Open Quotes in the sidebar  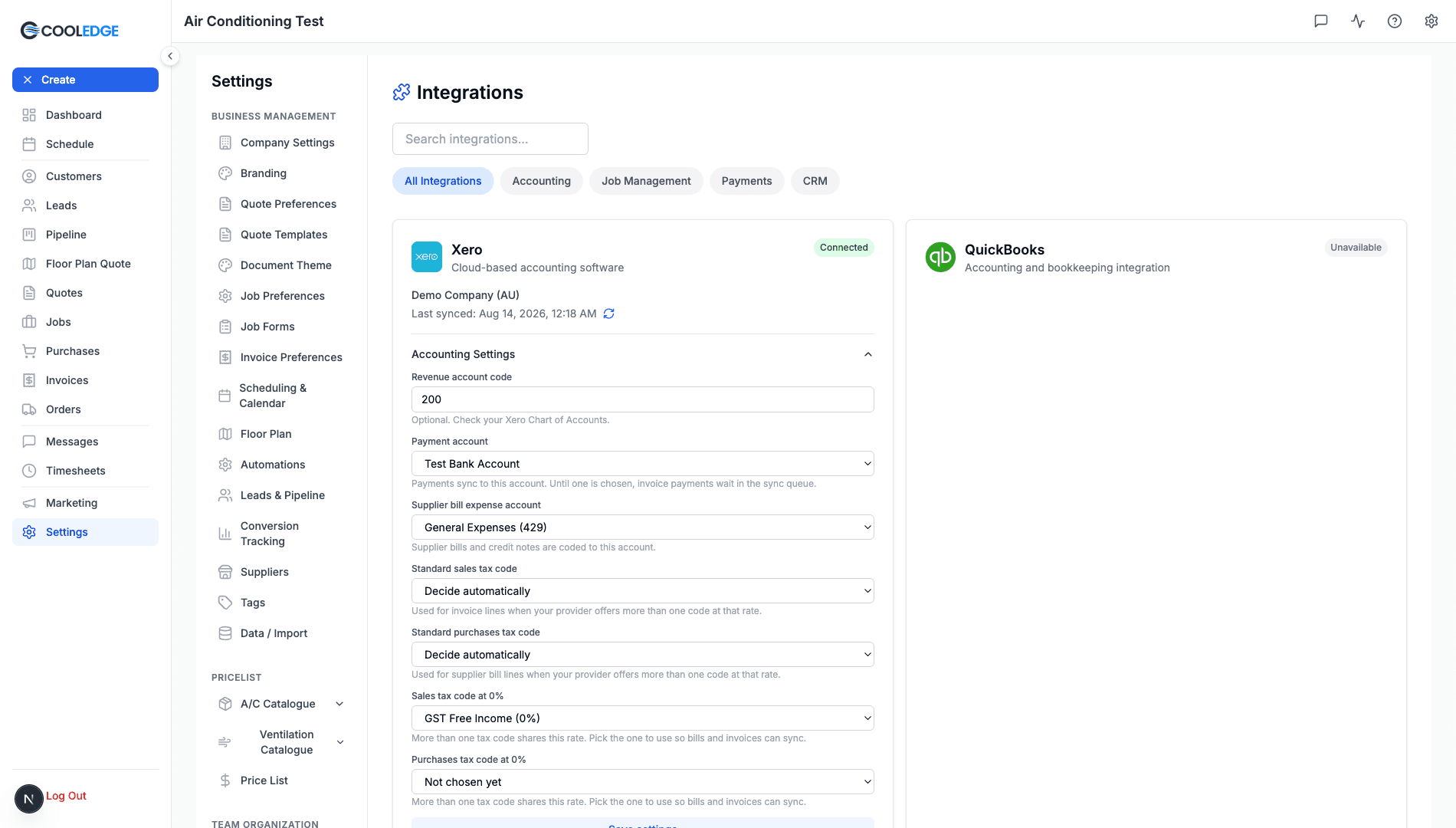pyautogui.click(x=85, y=293)
